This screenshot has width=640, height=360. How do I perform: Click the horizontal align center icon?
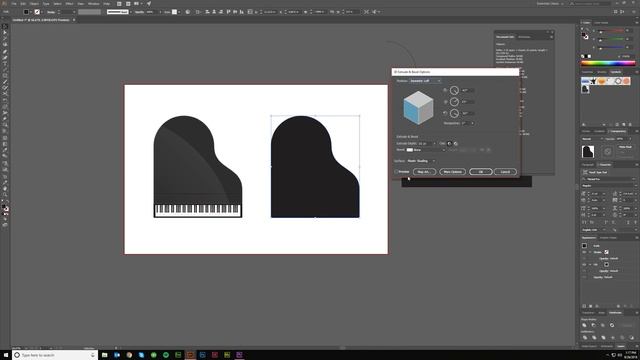(214, 12)
